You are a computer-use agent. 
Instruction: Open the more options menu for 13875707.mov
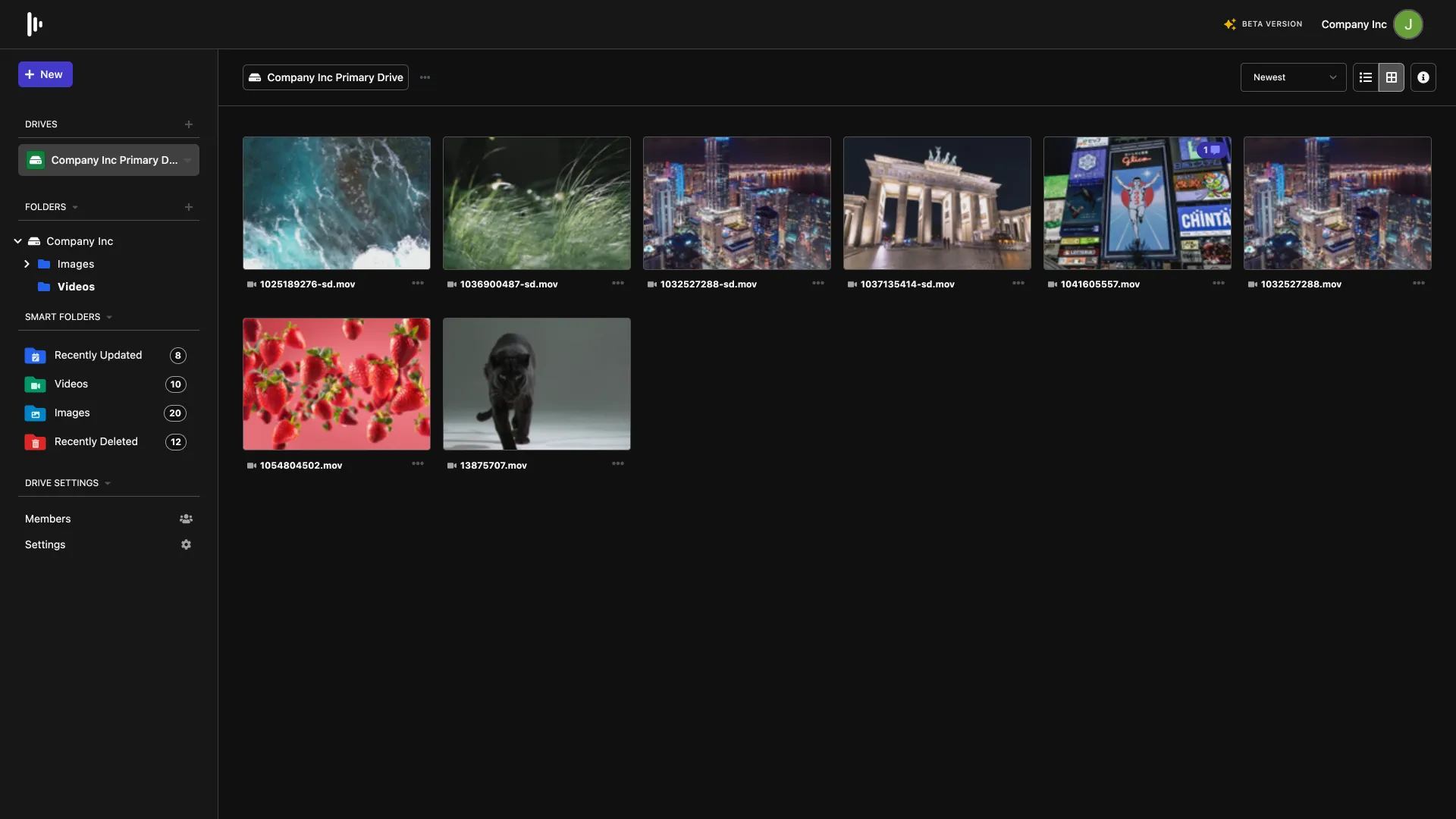tap(618, 463)
